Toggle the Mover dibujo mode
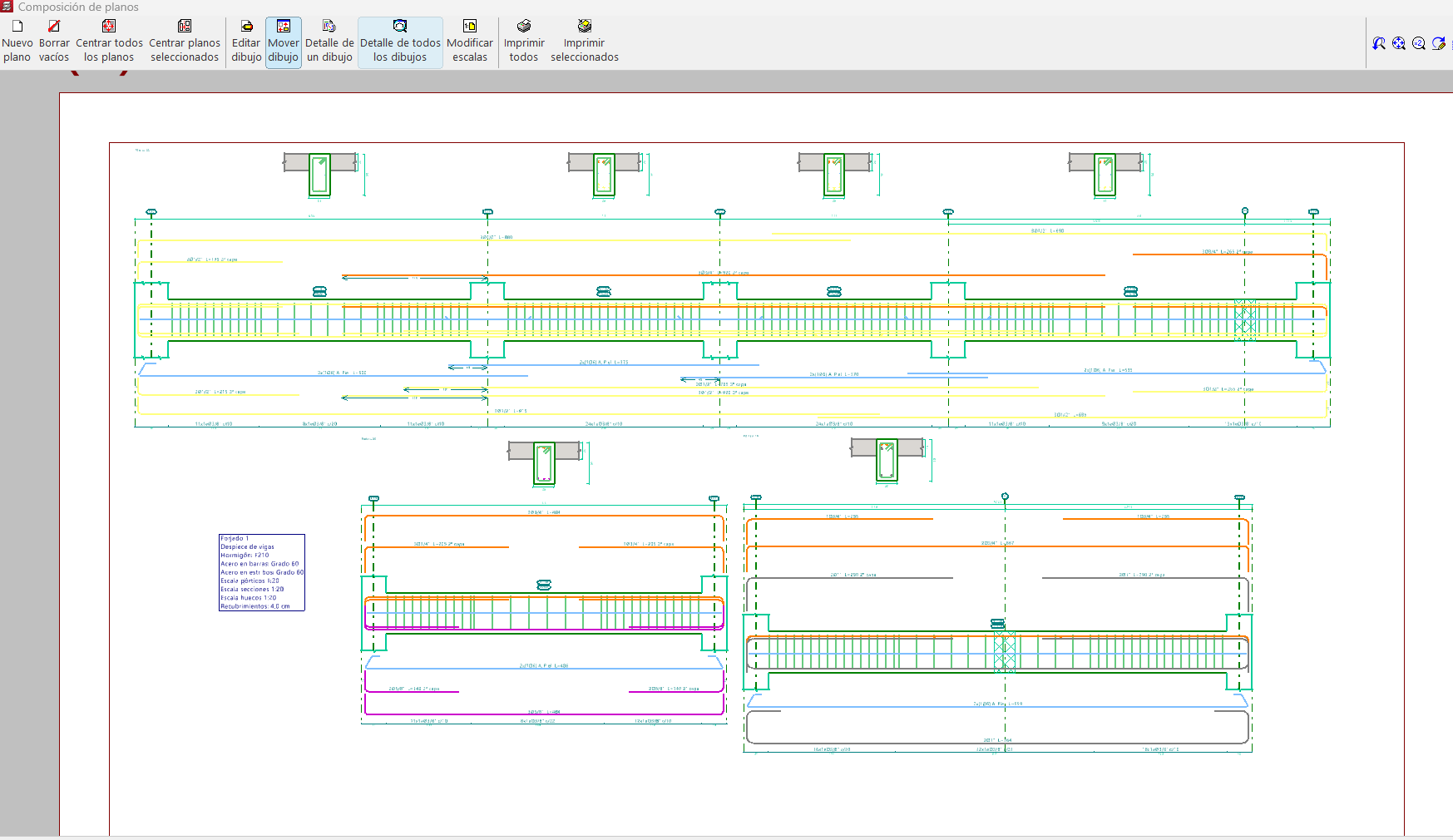1453x840 pixels. [284, 42]
